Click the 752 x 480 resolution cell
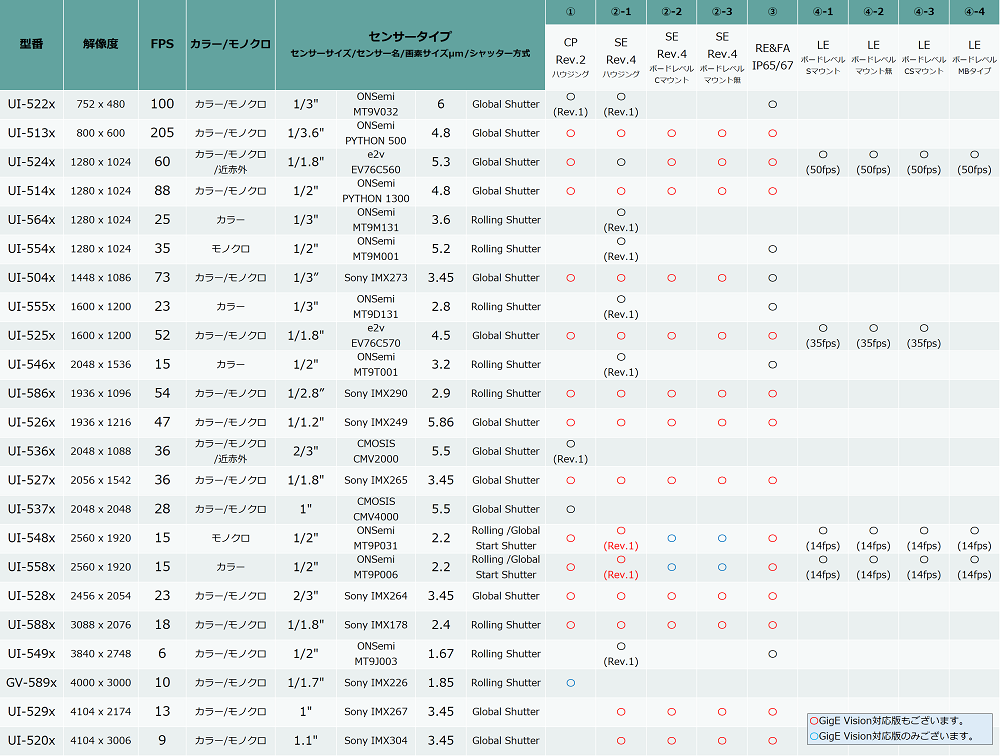Screen dimensions: 1000x756 101,104
